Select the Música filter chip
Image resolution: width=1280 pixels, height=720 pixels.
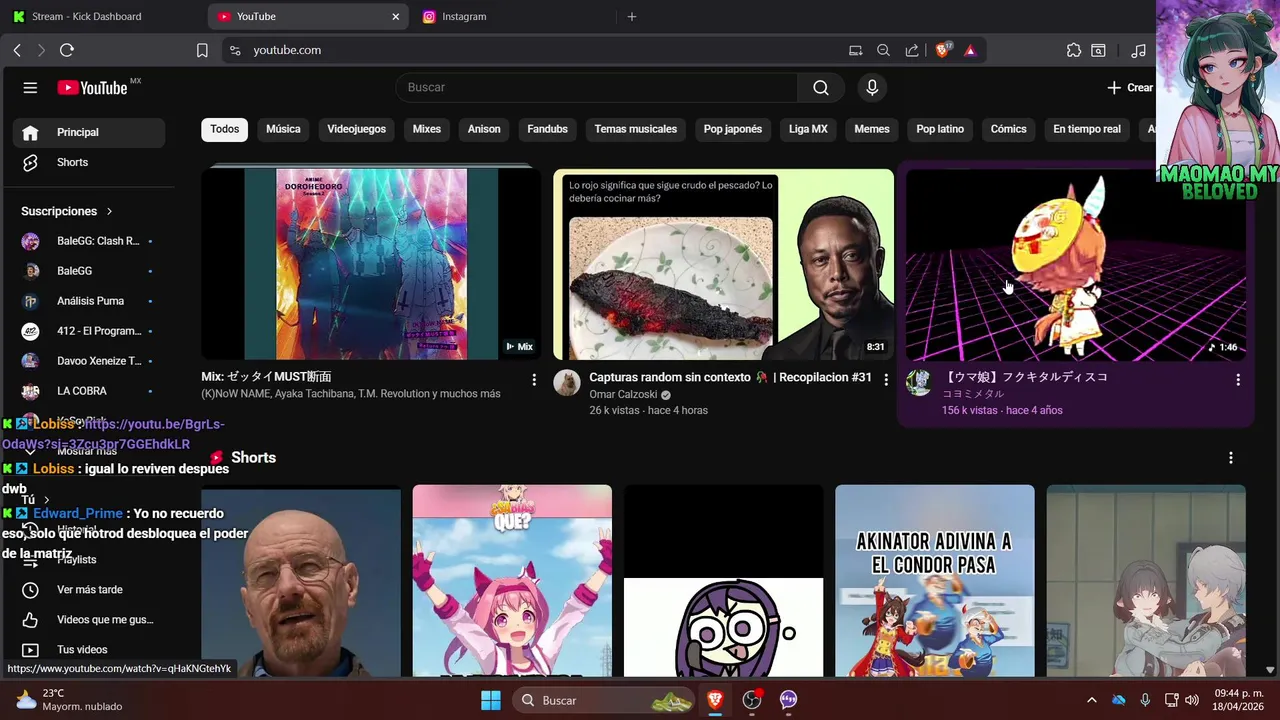(283, 129)
